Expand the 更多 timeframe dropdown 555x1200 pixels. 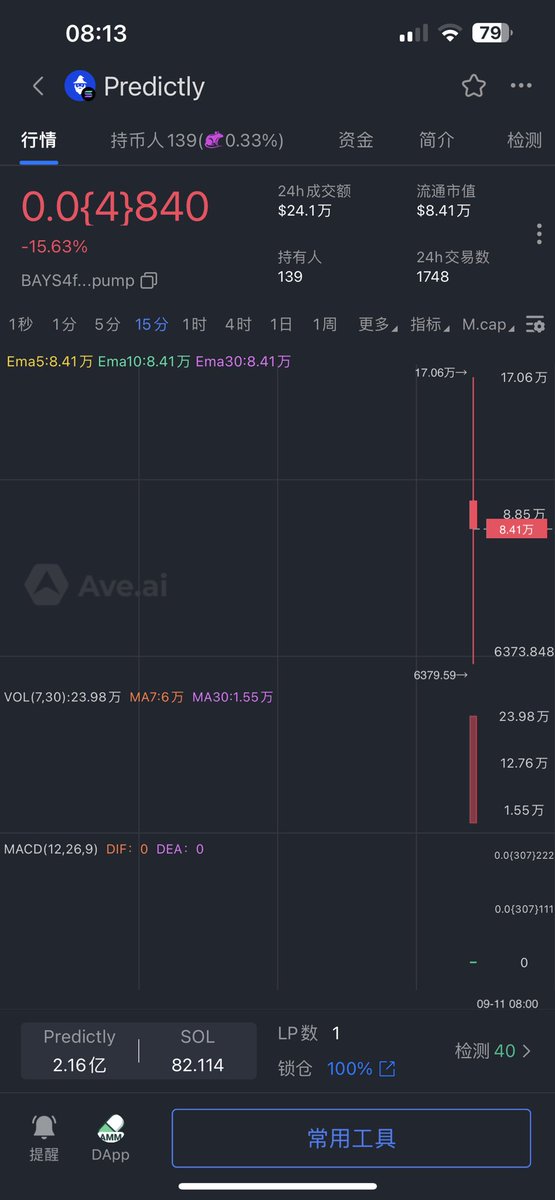(377, 324)
